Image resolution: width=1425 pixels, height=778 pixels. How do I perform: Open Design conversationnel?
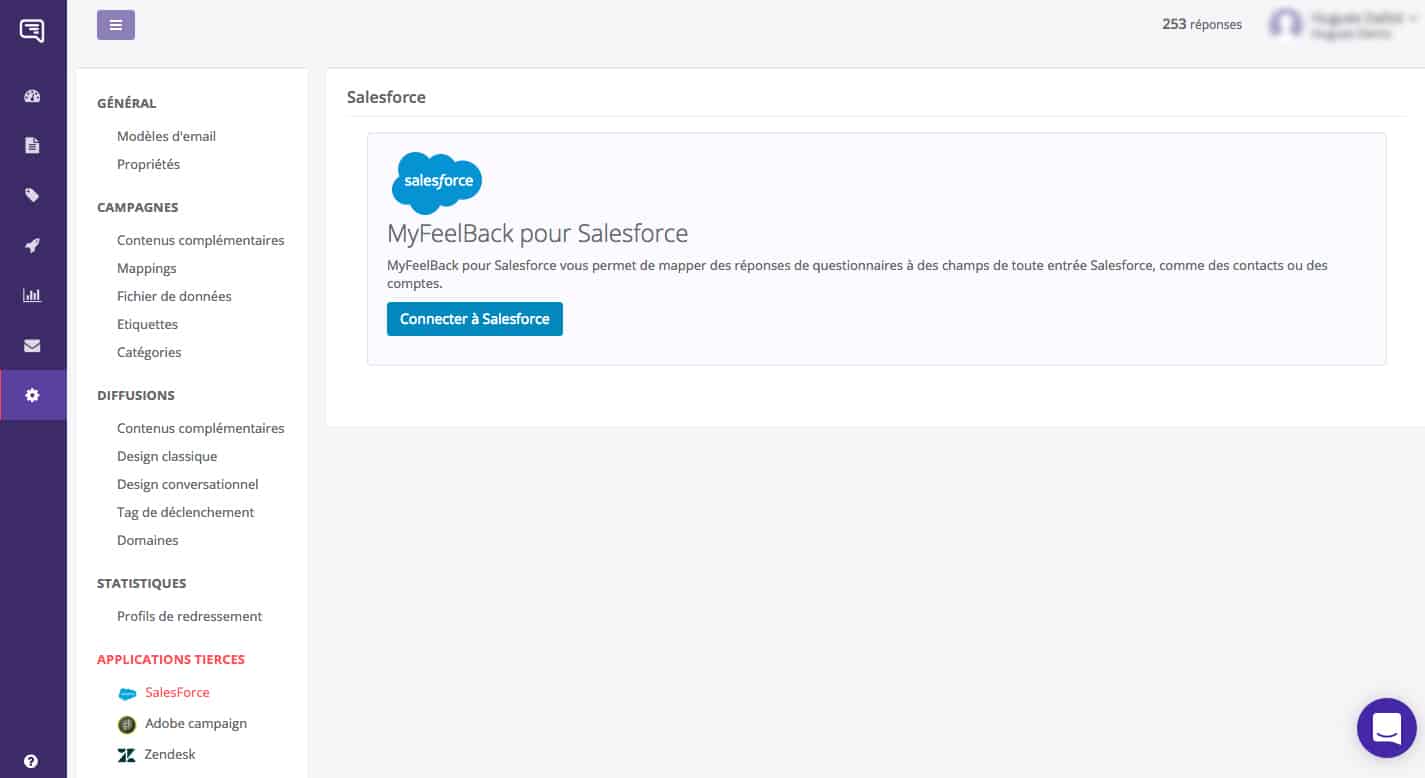coord(187,484)
